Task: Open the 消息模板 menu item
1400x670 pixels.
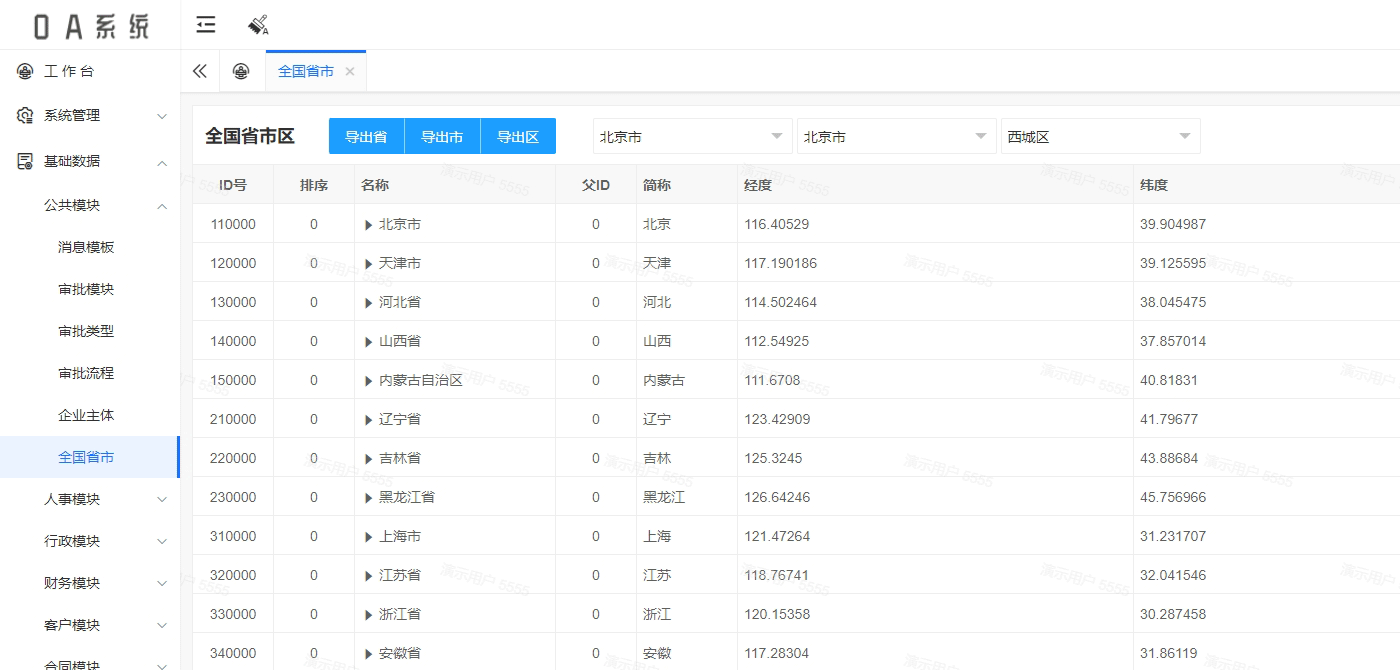Action: point(86,247)
